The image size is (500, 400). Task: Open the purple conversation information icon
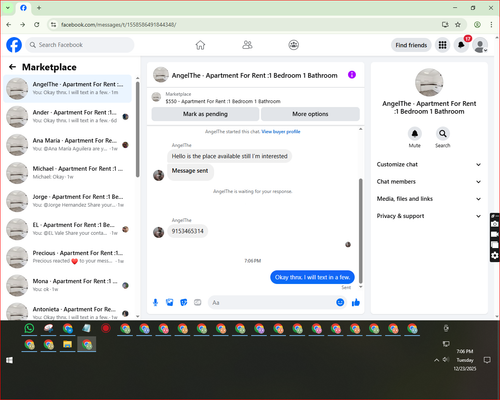[x=352, y=75]
